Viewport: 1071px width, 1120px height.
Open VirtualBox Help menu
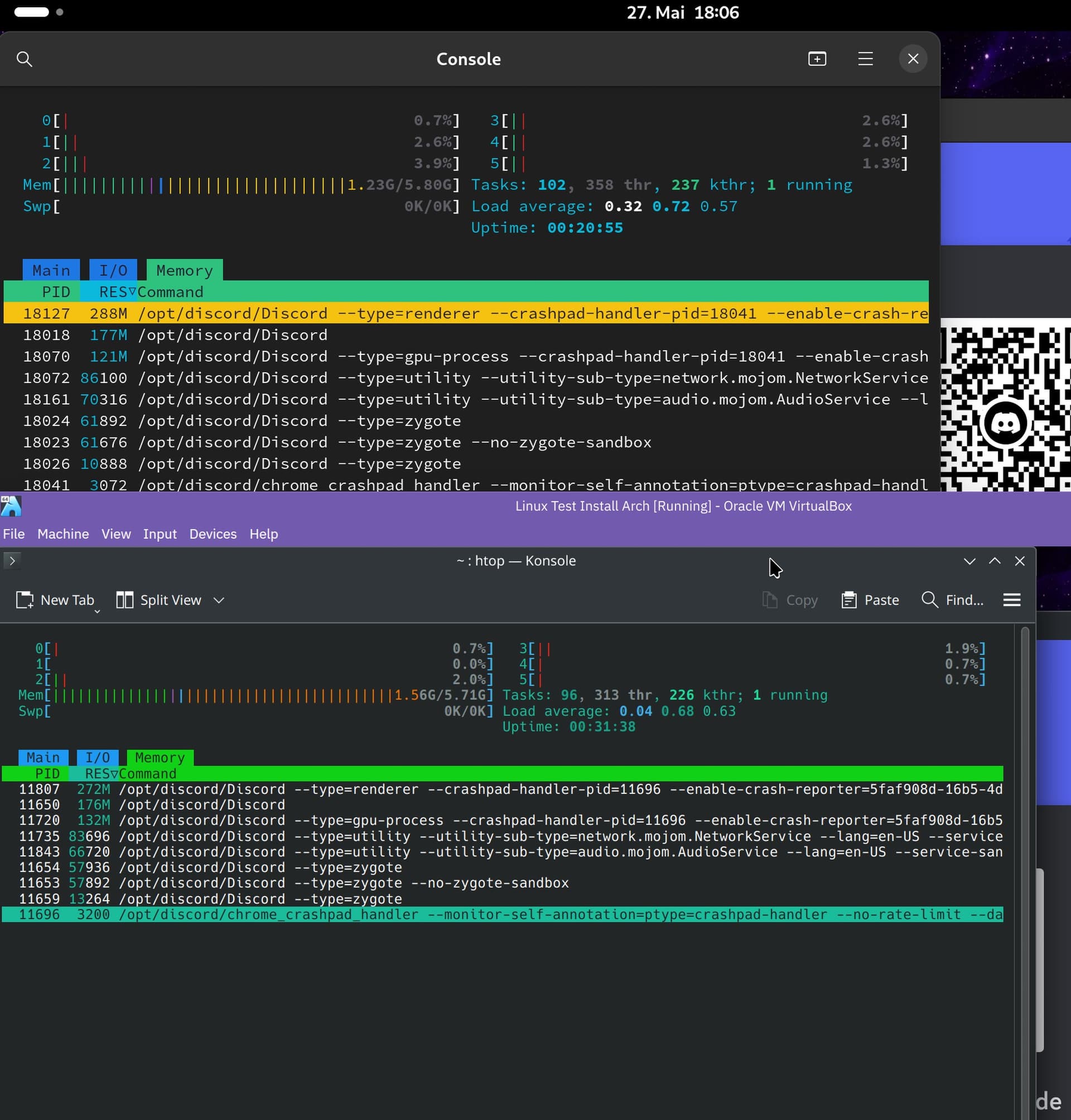264,534
